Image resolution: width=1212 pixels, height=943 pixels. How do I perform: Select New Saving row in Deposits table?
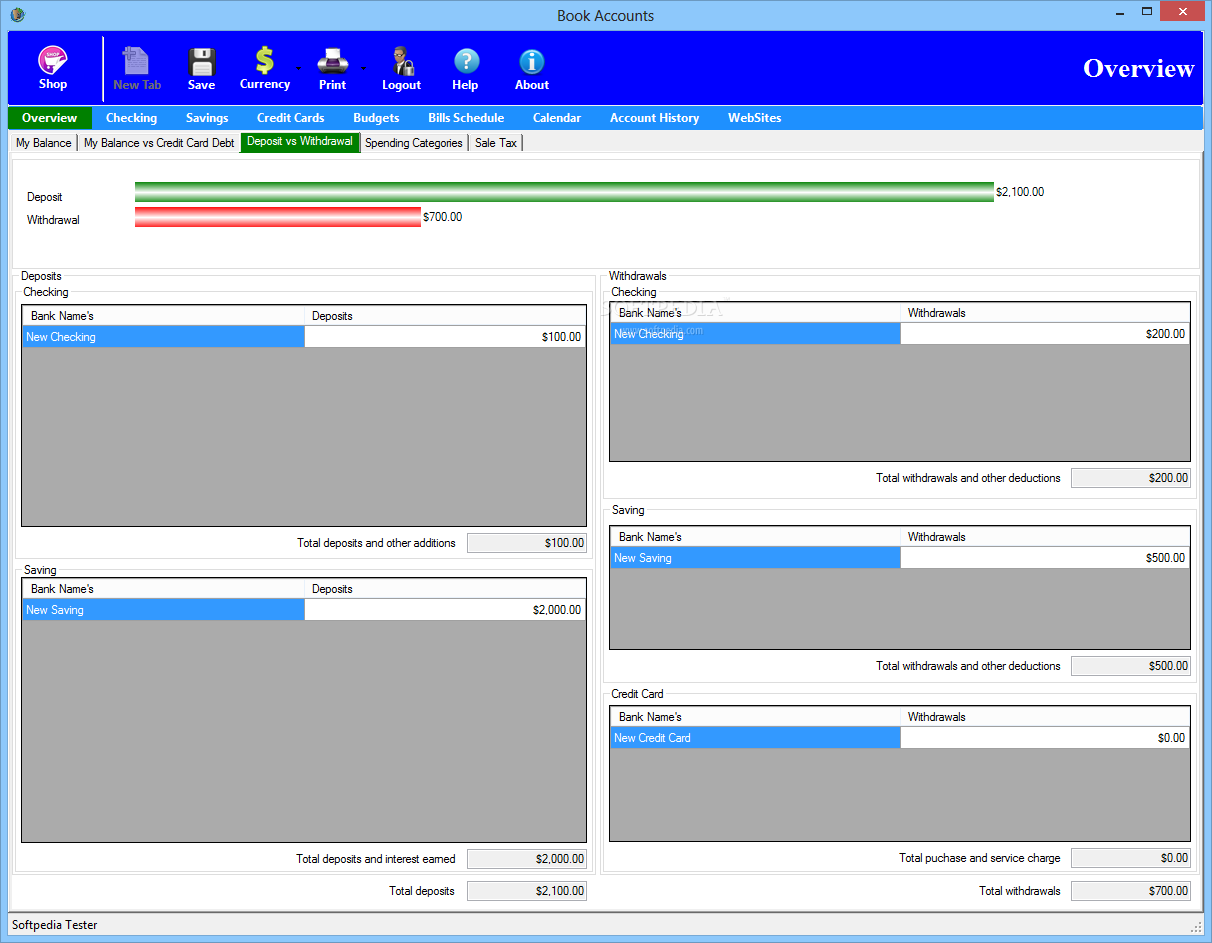(x=164, y=610)
